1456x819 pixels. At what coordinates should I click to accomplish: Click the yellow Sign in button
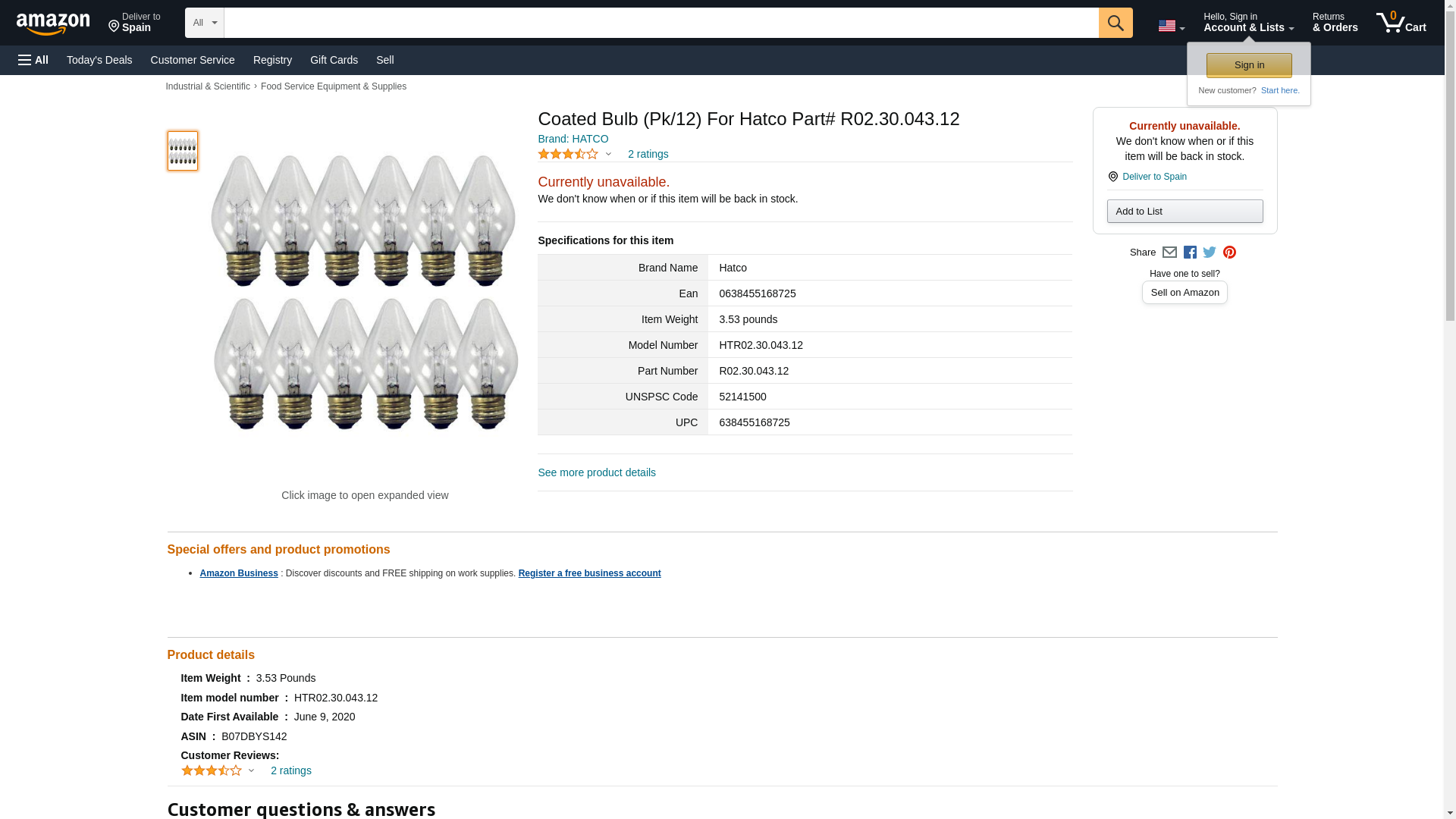[1249, 65]
